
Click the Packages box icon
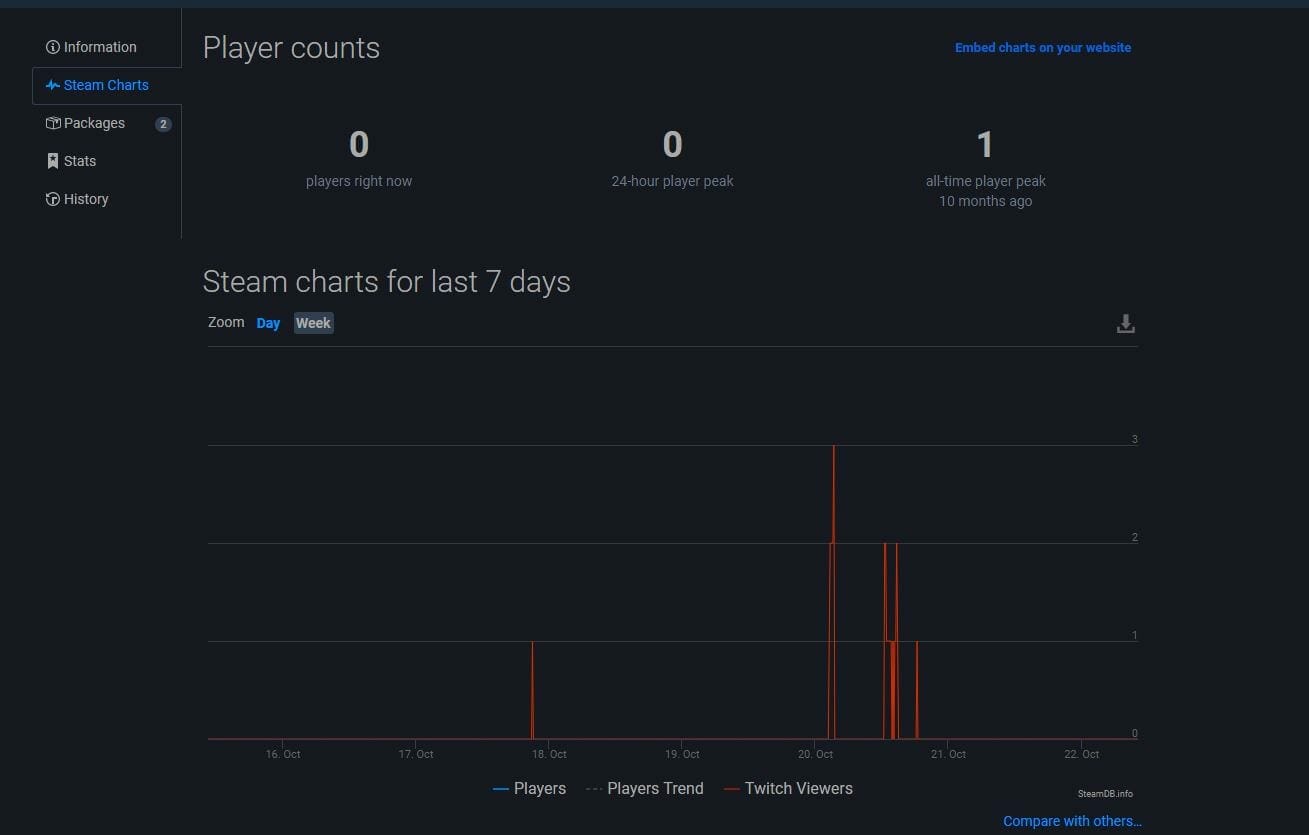pos(53,123)
